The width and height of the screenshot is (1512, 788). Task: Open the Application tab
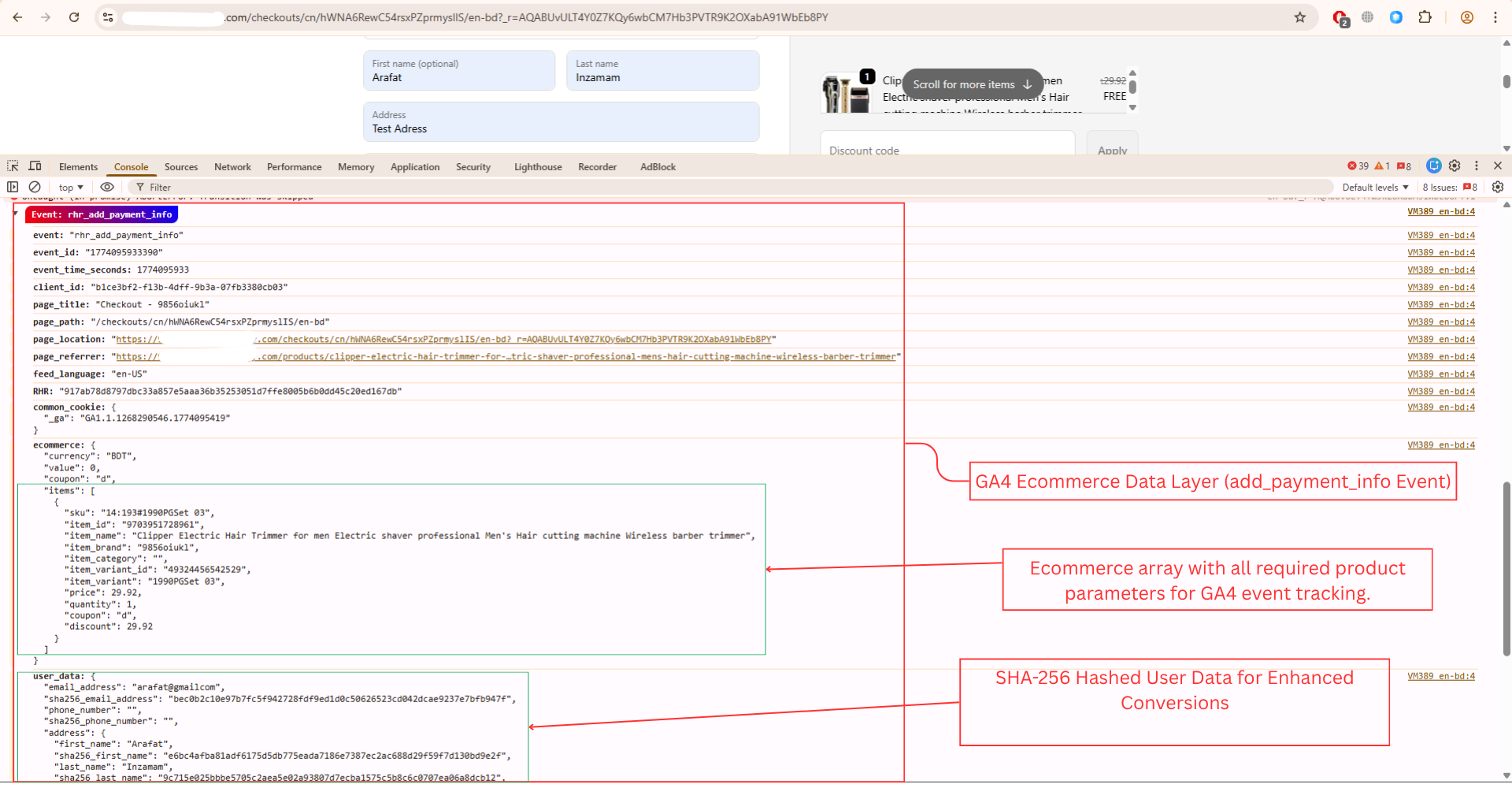coord(415,166)
